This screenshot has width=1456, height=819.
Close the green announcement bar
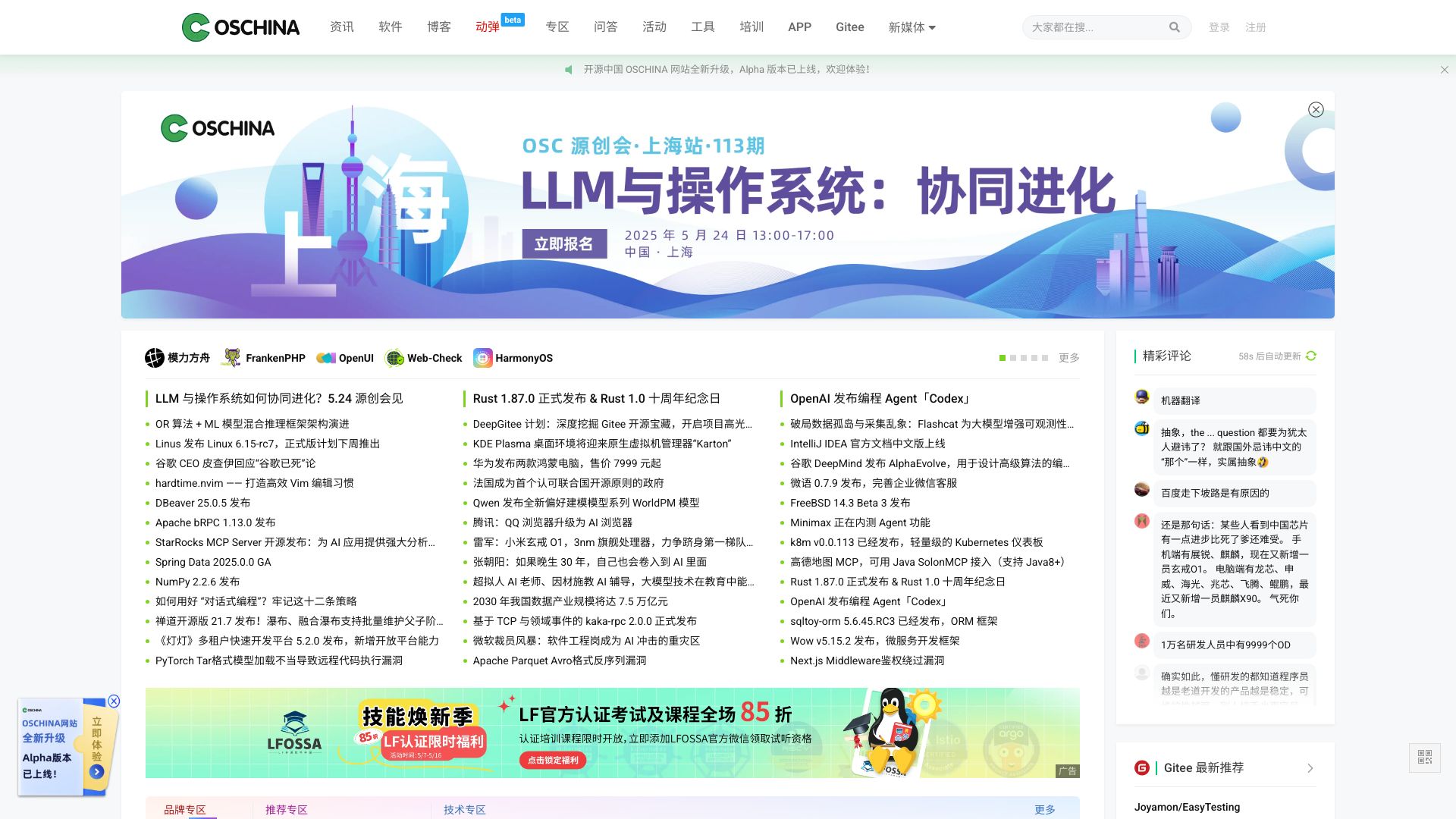coord(1444,70)
